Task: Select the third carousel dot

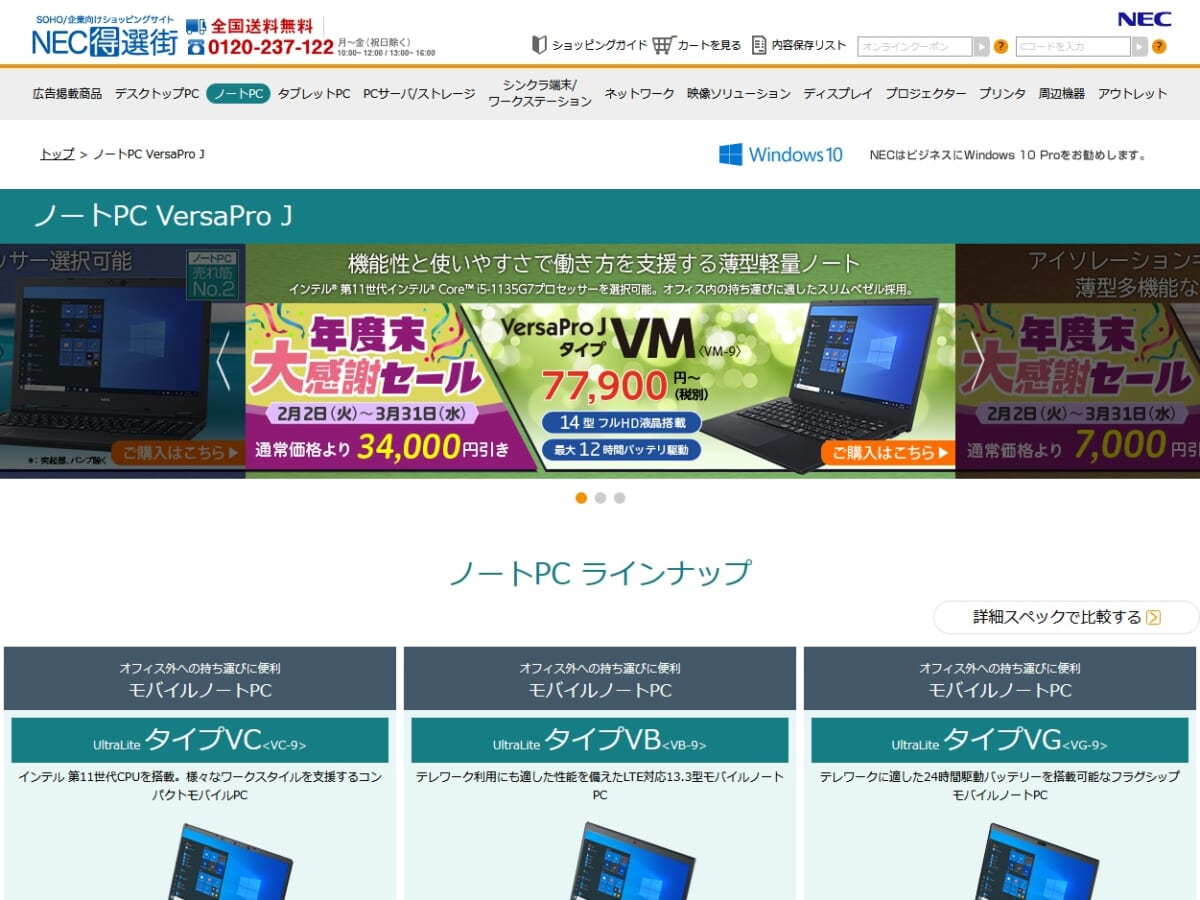Action: click(619, 498)
